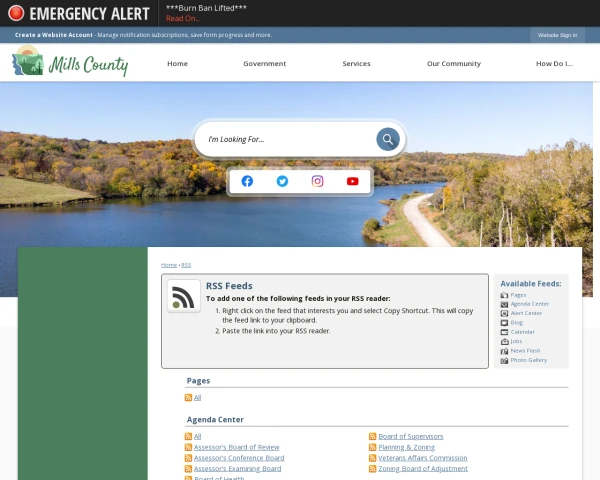Viewport: 600px width, 480px height.
Task: Open the Services menu
Action: point(356,64)
